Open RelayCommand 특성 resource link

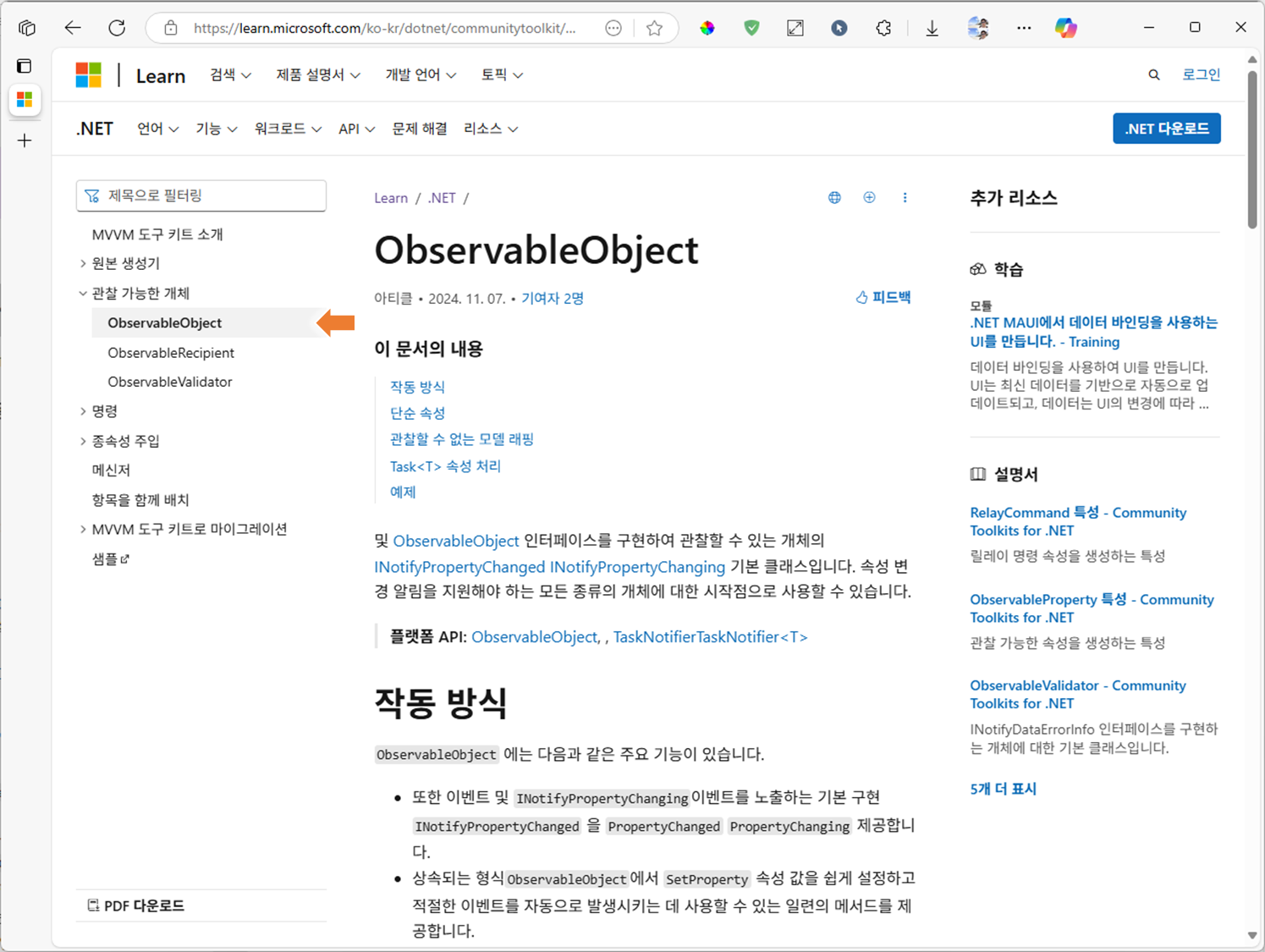click(1078, 521)
